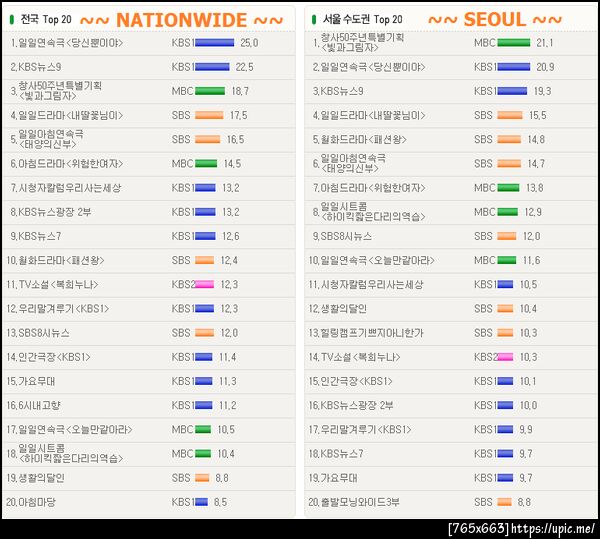Click the rating value 10.1
Screen dimensions: 600x539
(528, 381)
